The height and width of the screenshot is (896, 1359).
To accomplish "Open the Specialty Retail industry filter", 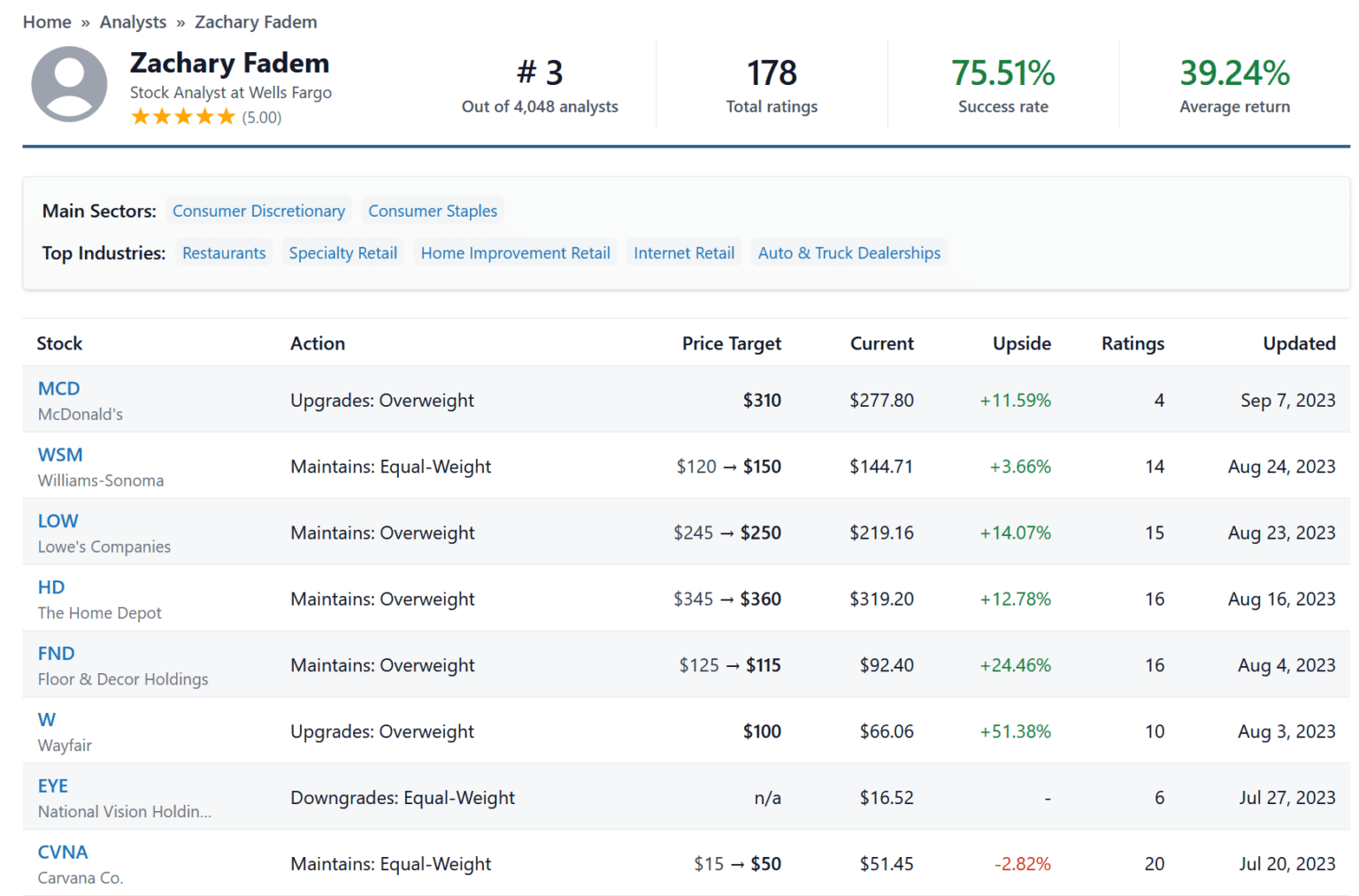I will coord(342,253).
